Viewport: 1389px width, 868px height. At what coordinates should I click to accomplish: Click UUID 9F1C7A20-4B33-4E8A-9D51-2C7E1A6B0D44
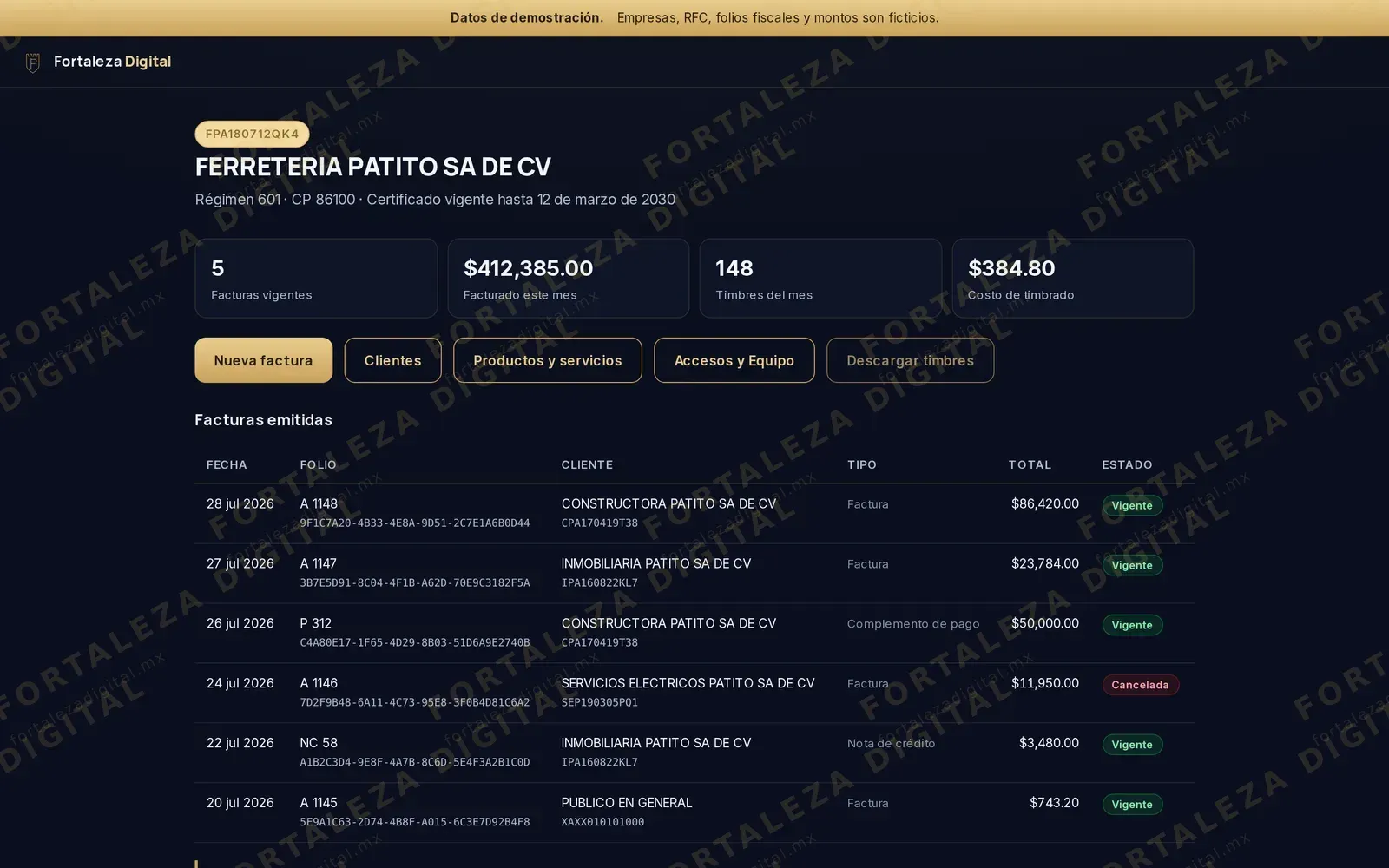(415, 523)
